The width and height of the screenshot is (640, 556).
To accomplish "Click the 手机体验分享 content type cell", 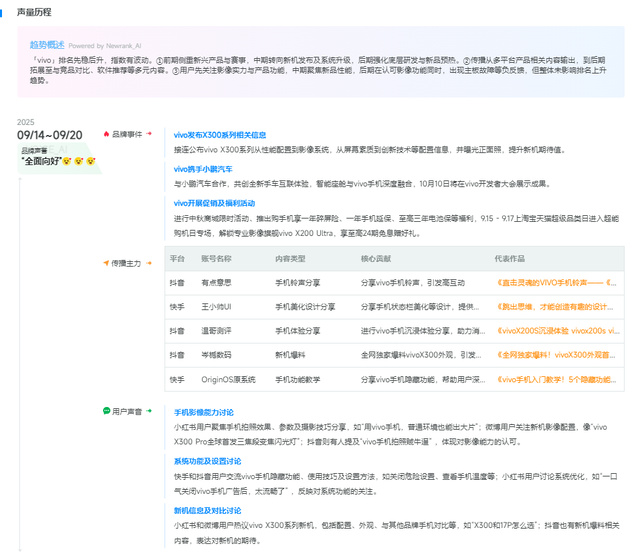I will pos(298,331).
